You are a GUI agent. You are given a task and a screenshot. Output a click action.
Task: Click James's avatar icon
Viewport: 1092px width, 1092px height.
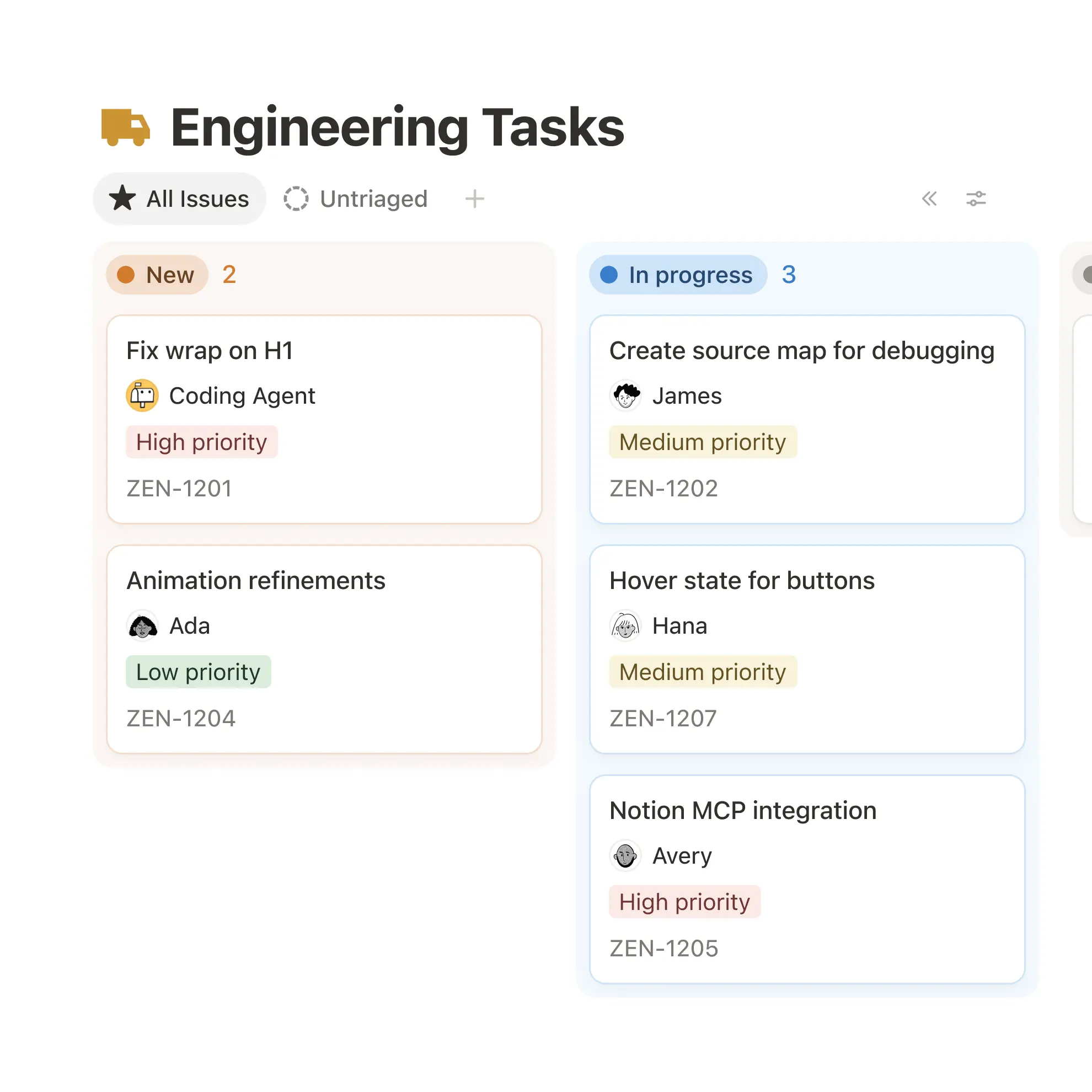coord(625,395)
